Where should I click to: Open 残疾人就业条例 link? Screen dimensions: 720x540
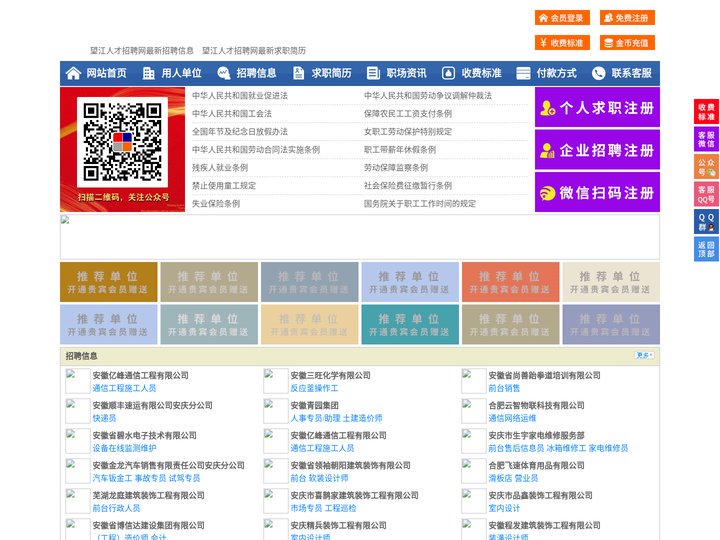[220, 168]
